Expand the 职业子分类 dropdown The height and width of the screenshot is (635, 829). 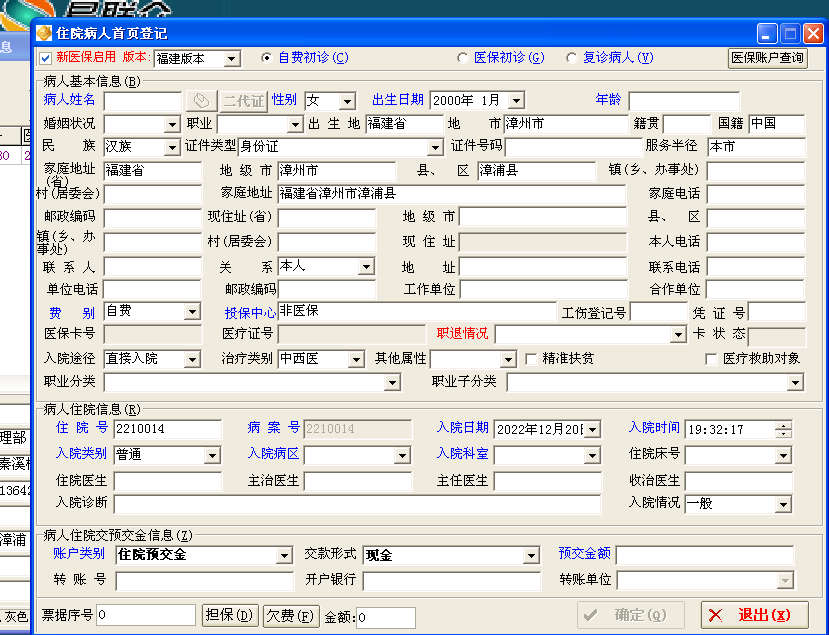(795, 382)
